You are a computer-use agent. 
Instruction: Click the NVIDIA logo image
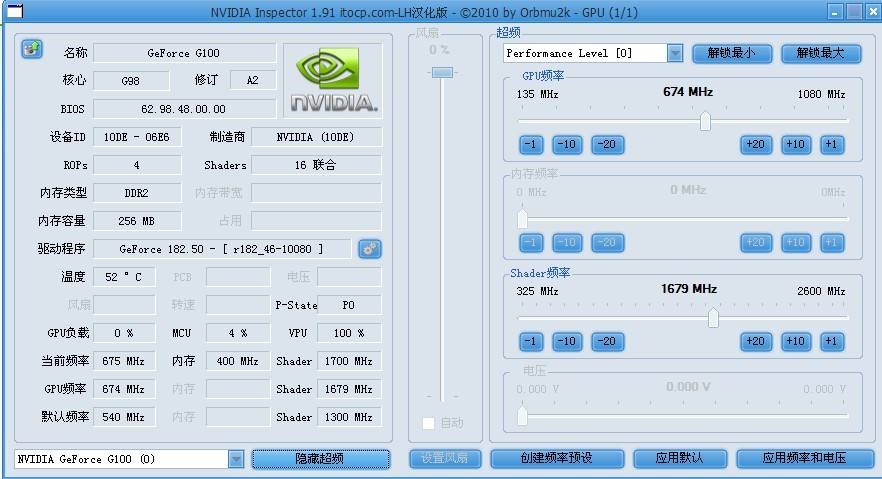tap(333, 80)
